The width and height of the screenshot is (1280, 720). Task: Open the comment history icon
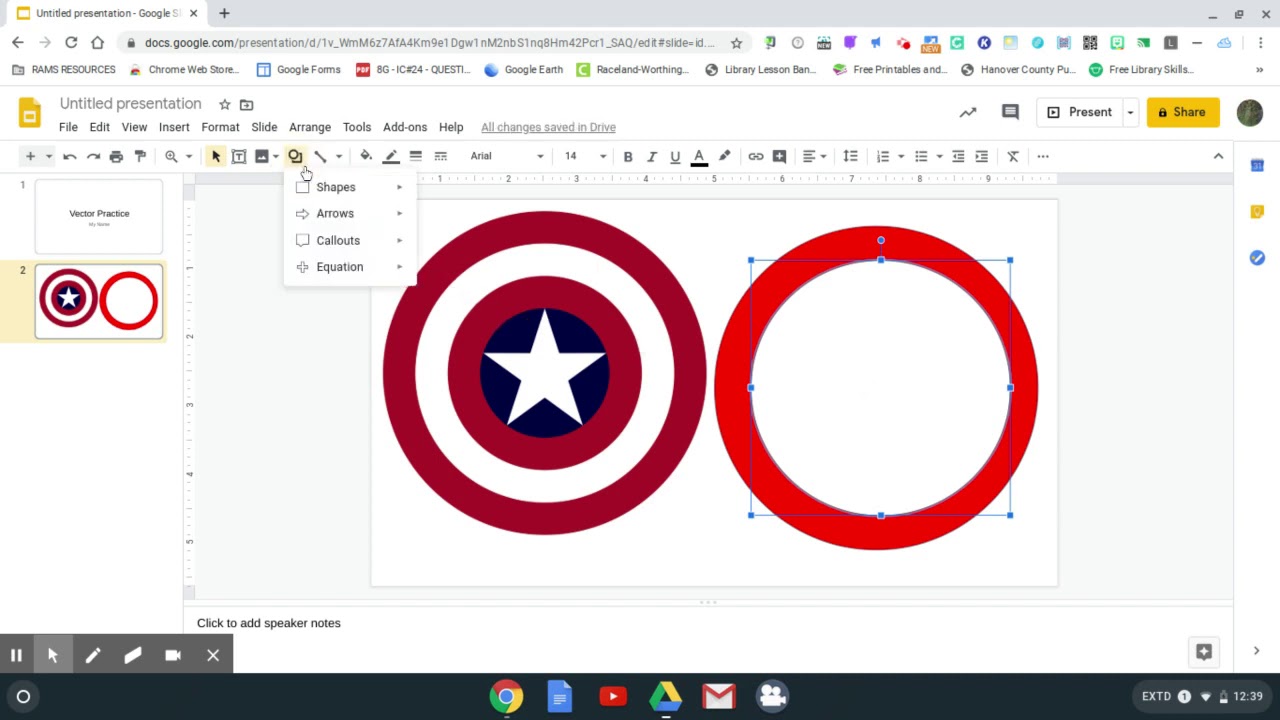coord(1010,112)
